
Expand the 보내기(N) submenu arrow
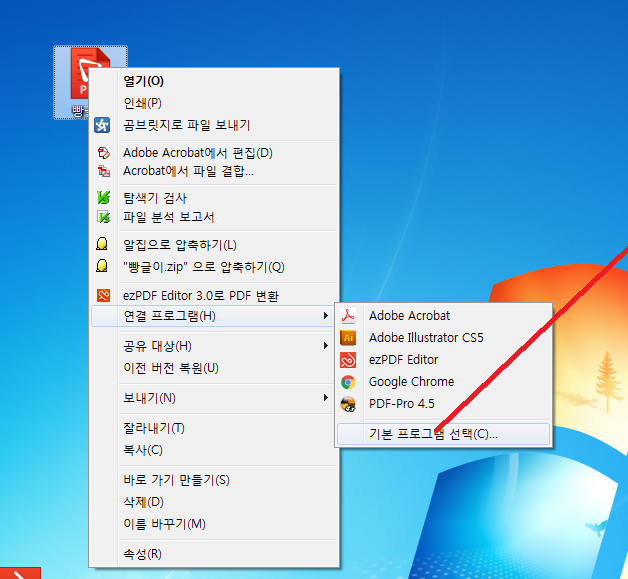[326, 397]
